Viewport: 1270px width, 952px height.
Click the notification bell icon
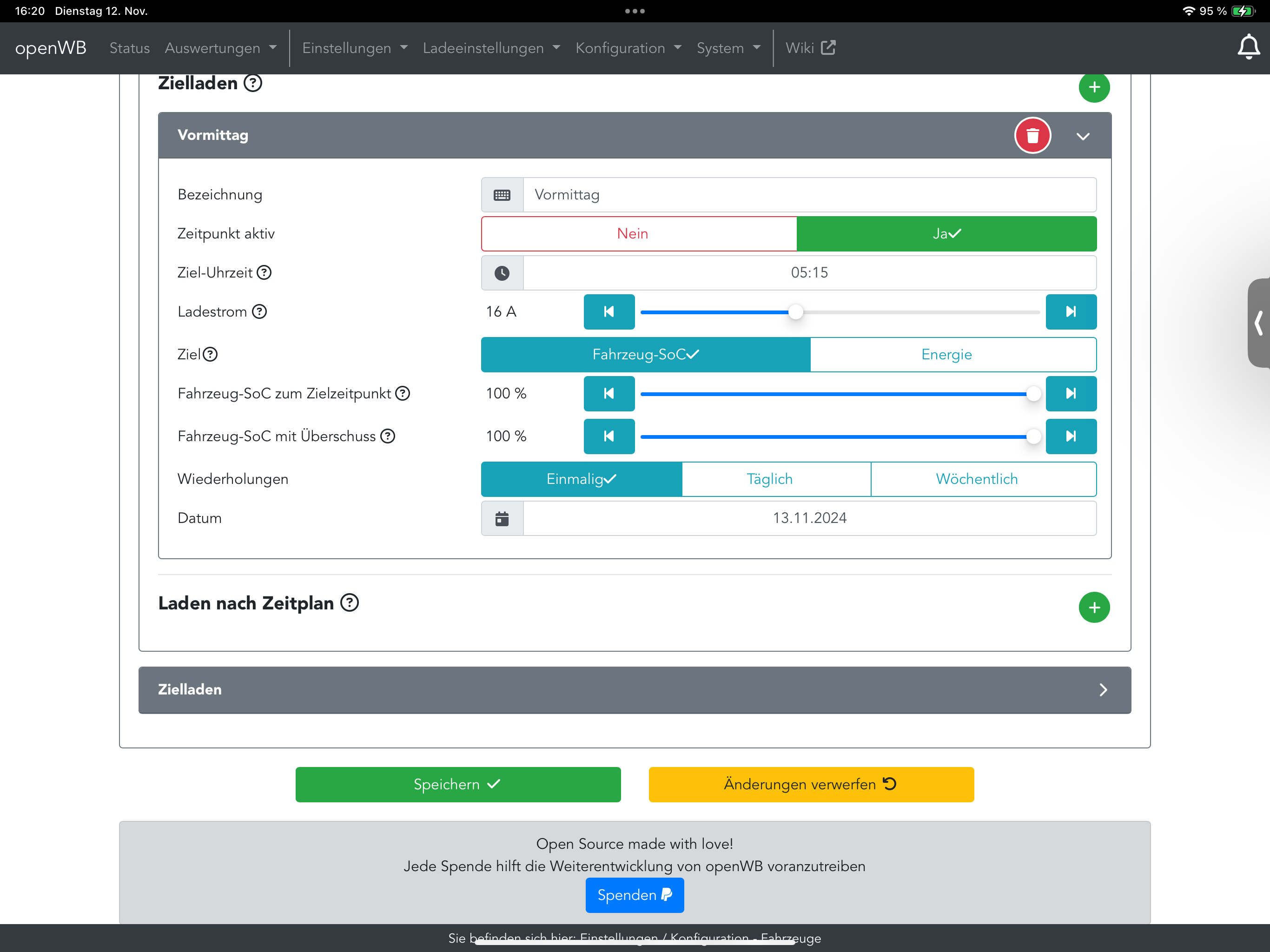click(x=1248, y=47)
